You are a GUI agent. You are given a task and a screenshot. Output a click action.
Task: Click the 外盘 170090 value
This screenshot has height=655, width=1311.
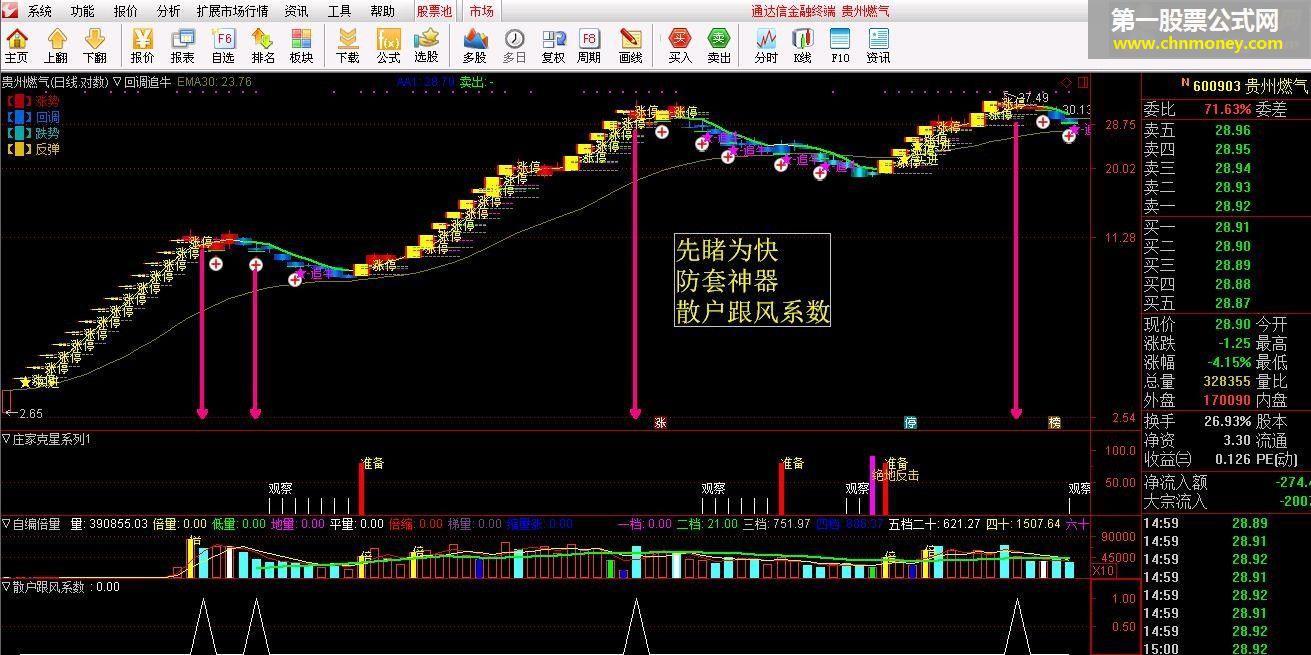point(1227,401)
